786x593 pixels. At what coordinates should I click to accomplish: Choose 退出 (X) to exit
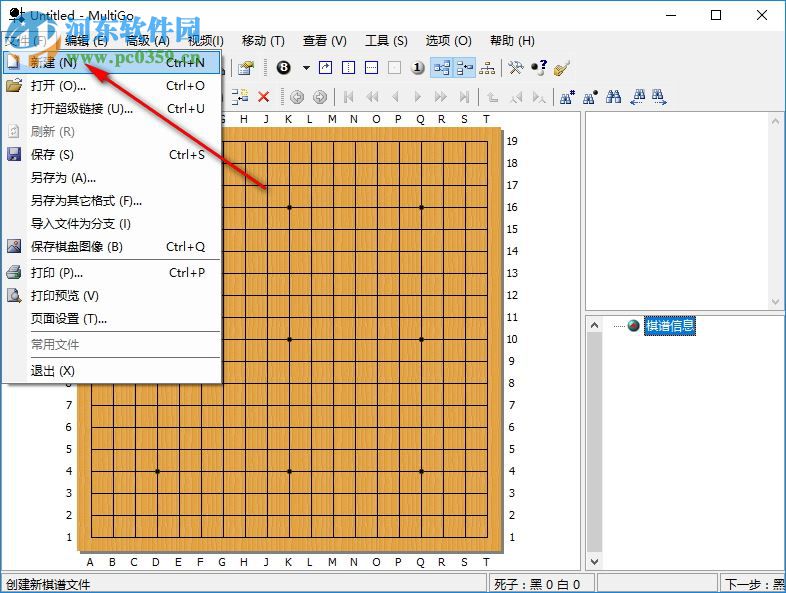tap(112, 371)
